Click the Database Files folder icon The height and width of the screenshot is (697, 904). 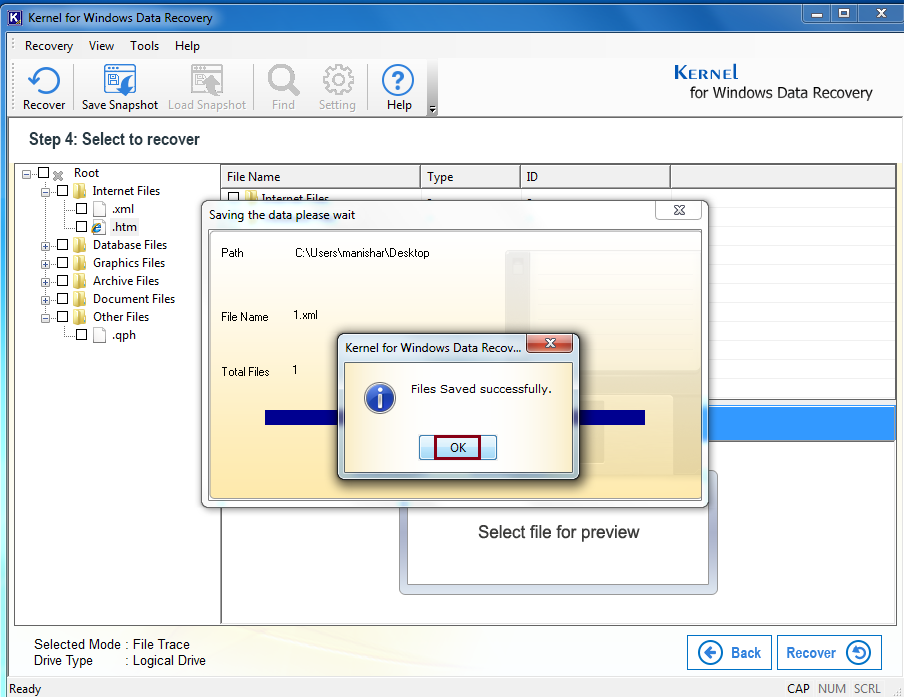(x=80, y=245)
